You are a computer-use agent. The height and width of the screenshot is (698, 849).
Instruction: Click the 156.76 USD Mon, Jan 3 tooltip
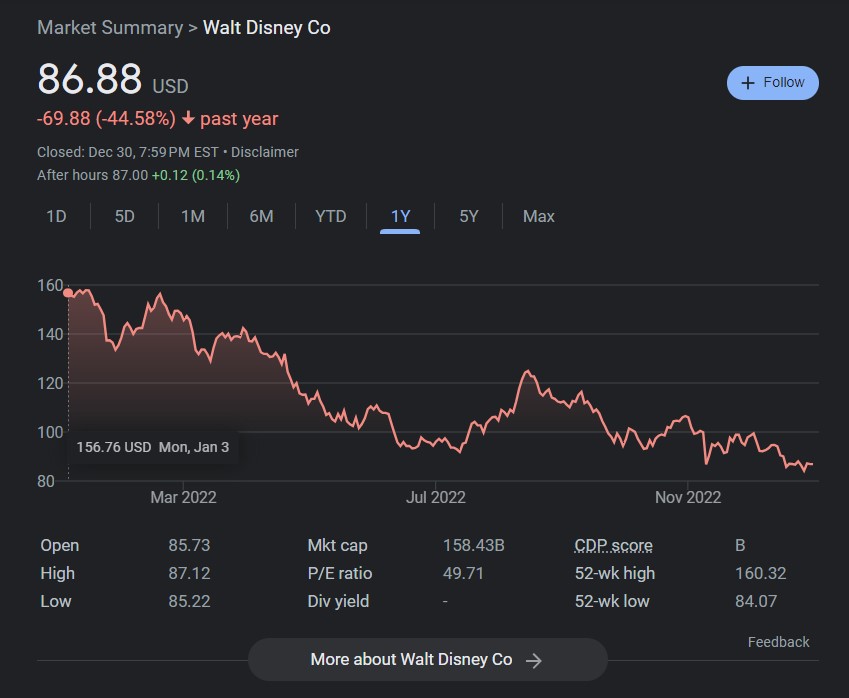click(153, 447)
